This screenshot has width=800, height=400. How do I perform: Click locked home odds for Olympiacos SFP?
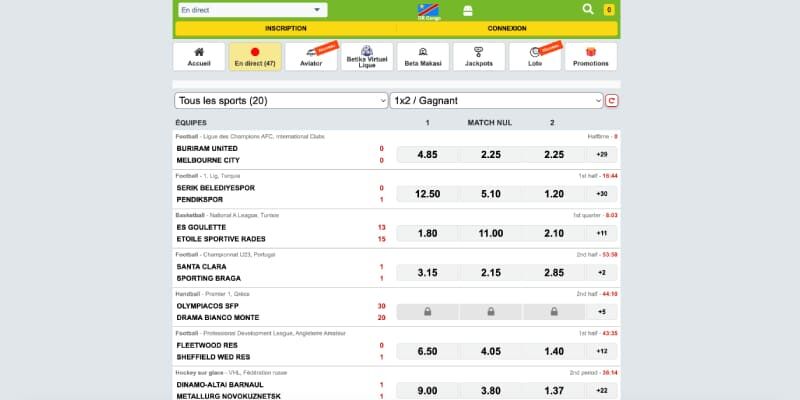(x=428, y=312)
